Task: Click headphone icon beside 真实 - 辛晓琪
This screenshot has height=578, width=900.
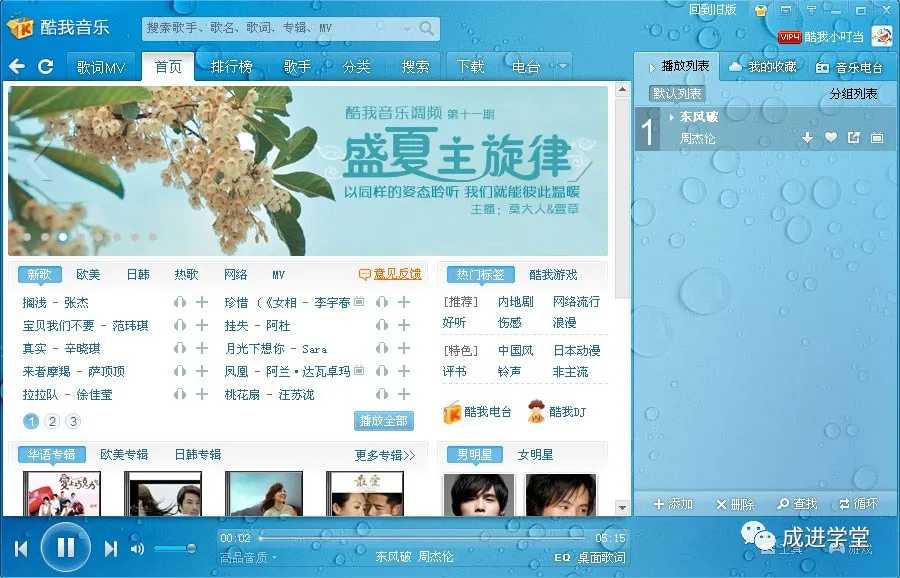Action: (x=180, y=348)
